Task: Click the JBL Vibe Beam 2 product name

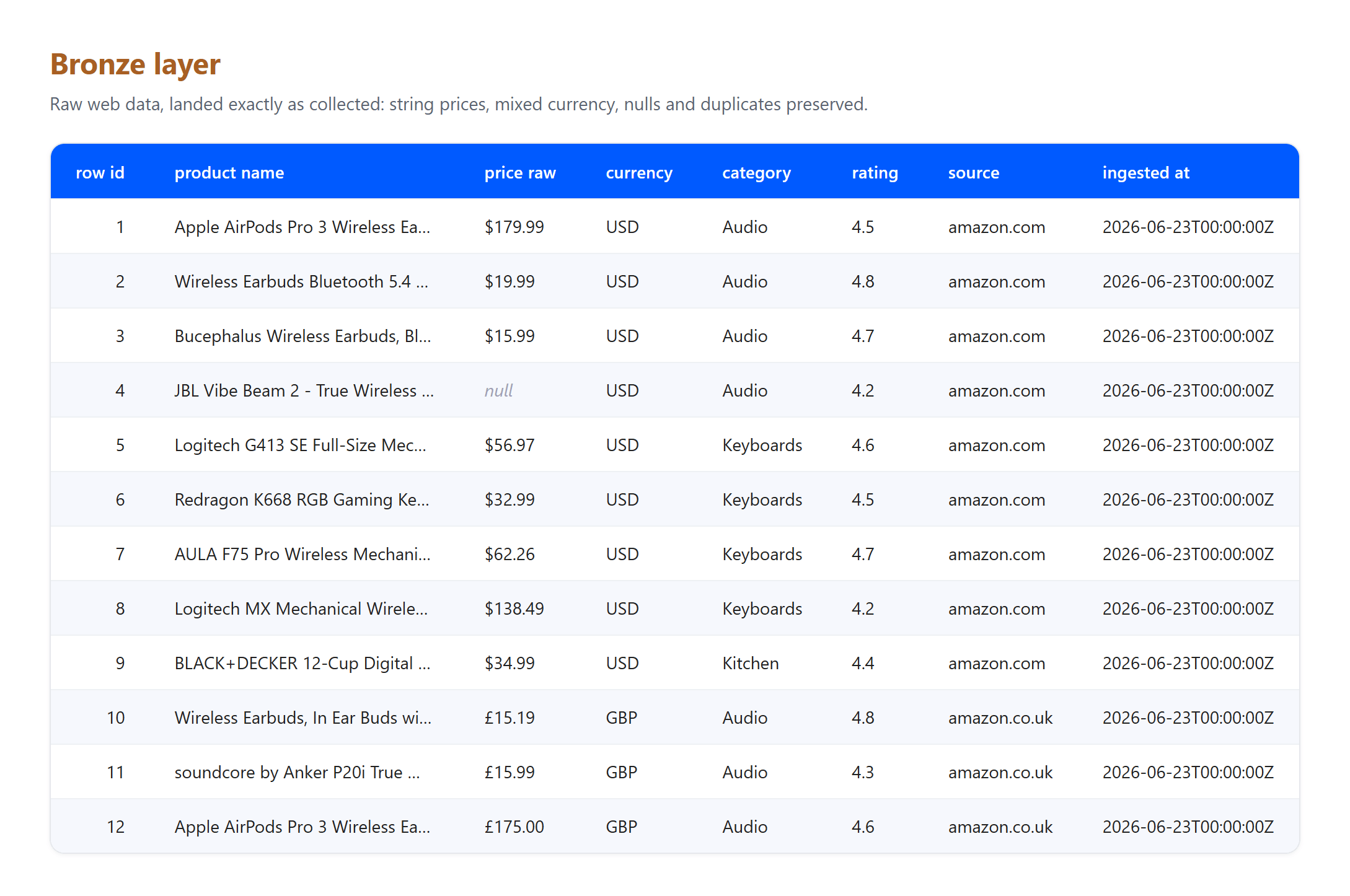Action: (x=304, y=390)
